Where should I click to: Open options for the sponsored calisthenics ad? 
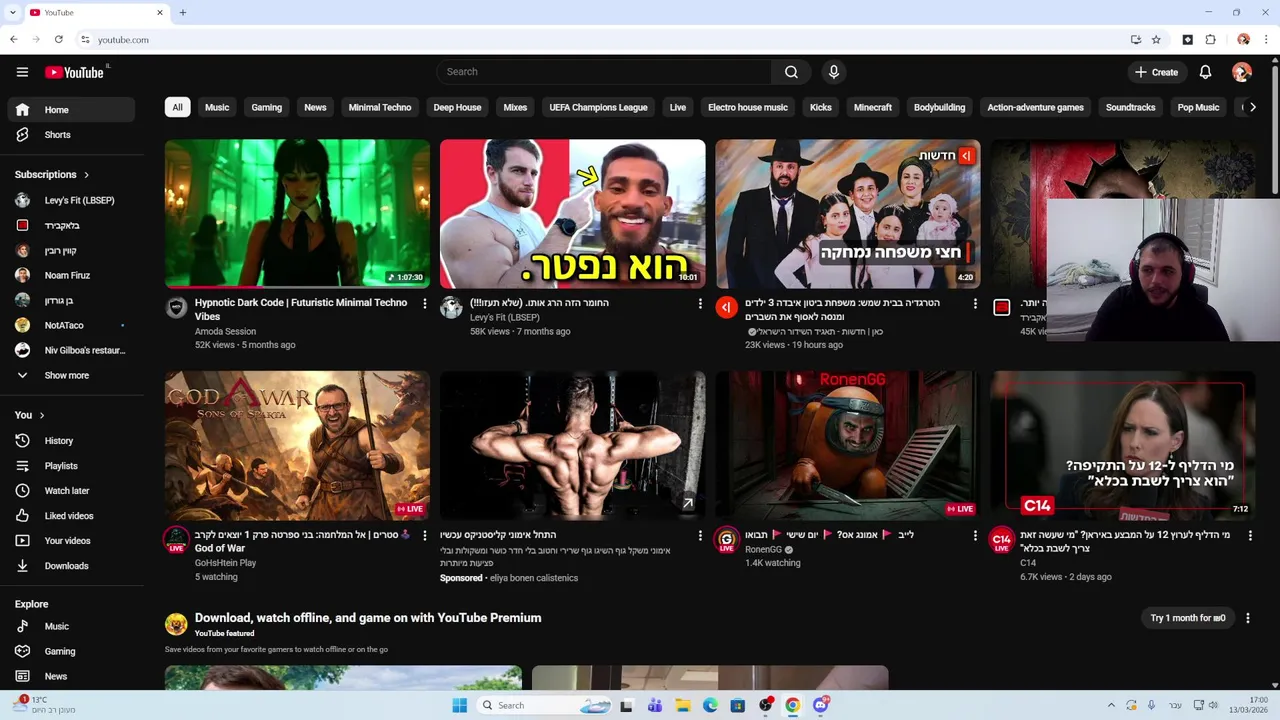click(700, 535)
